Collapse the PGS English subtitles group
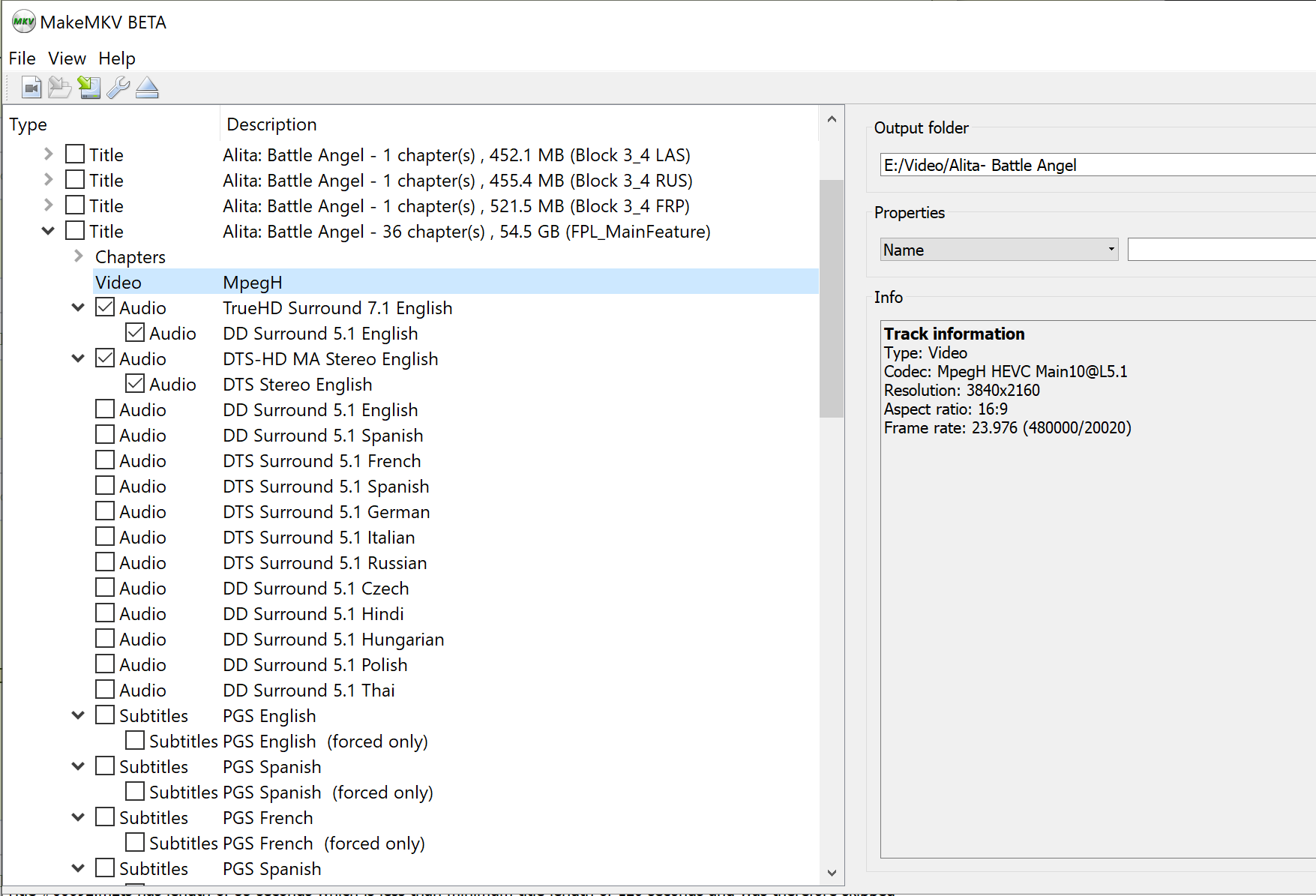Screen dimensions: 1316x896 78,715
